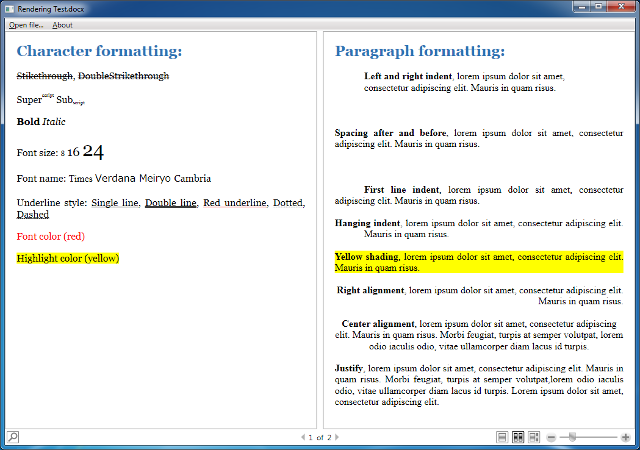
Task: Open the search magnifier icon in status bar
Action: (13, 437)
